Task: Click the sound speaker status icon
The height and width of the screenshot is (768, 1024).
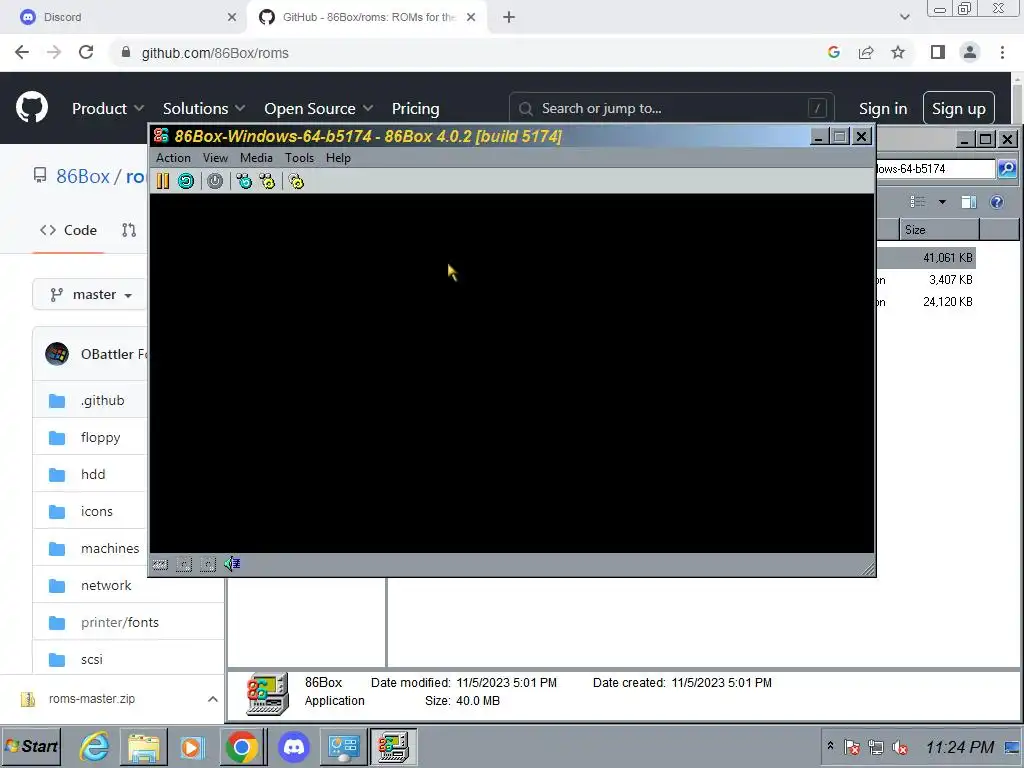Action: (x=232, y=564)
